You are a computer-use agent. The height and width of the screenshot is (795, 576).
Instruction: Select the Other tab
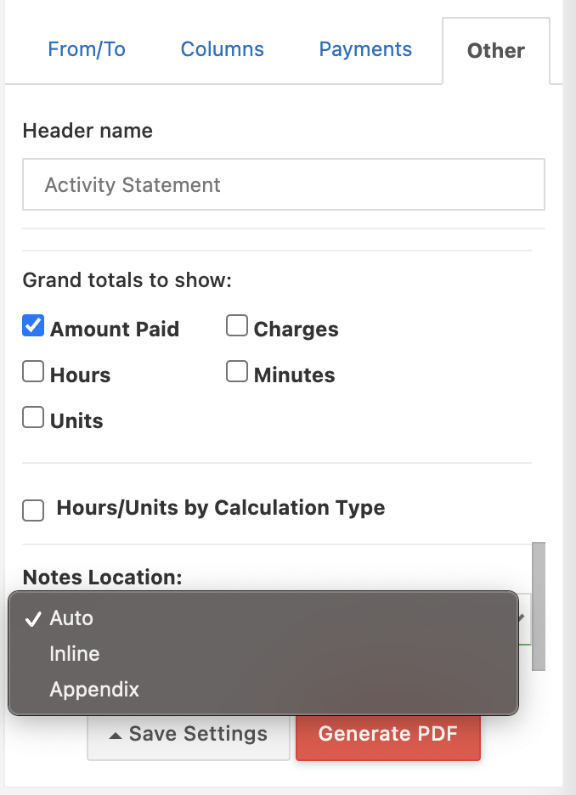(496, 51)
